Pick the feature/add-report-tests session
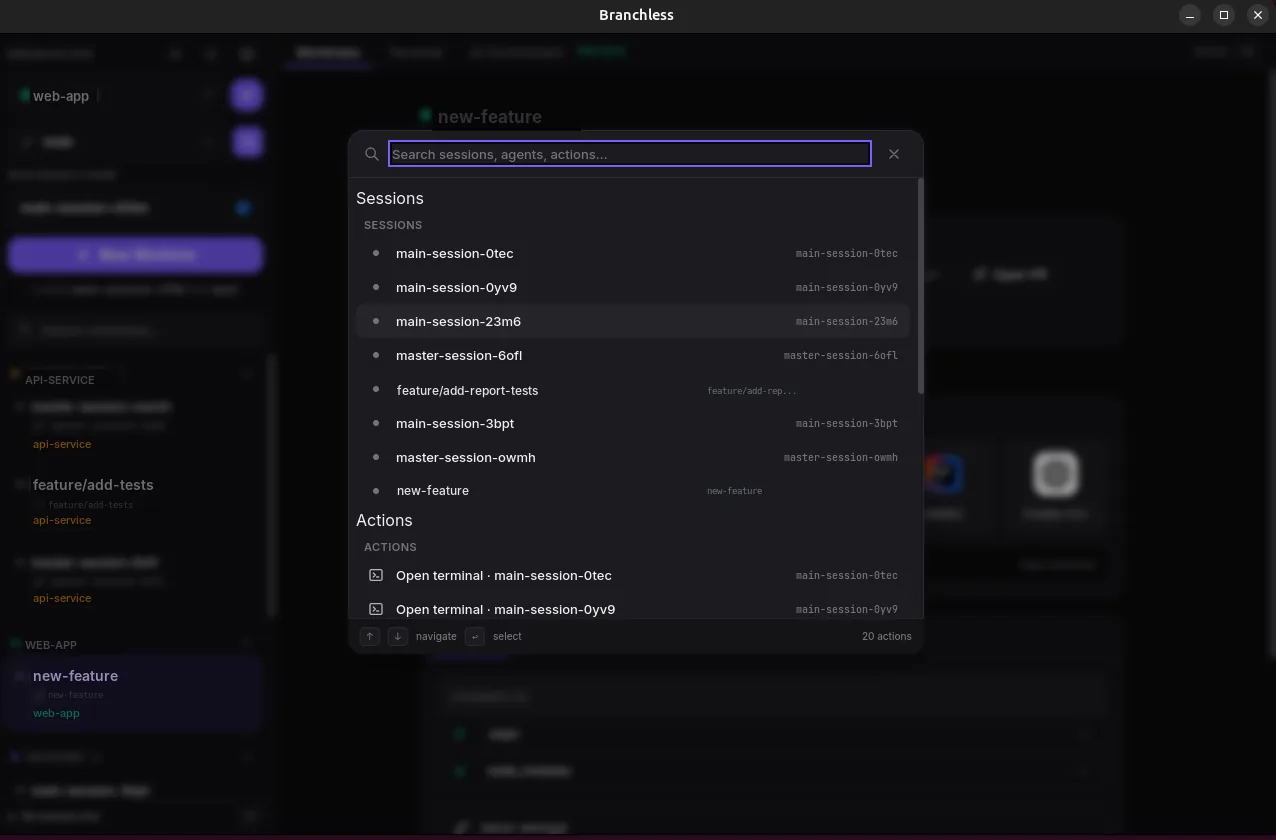This screenshot has width=1276, height=840. click(x=633, y=390)
